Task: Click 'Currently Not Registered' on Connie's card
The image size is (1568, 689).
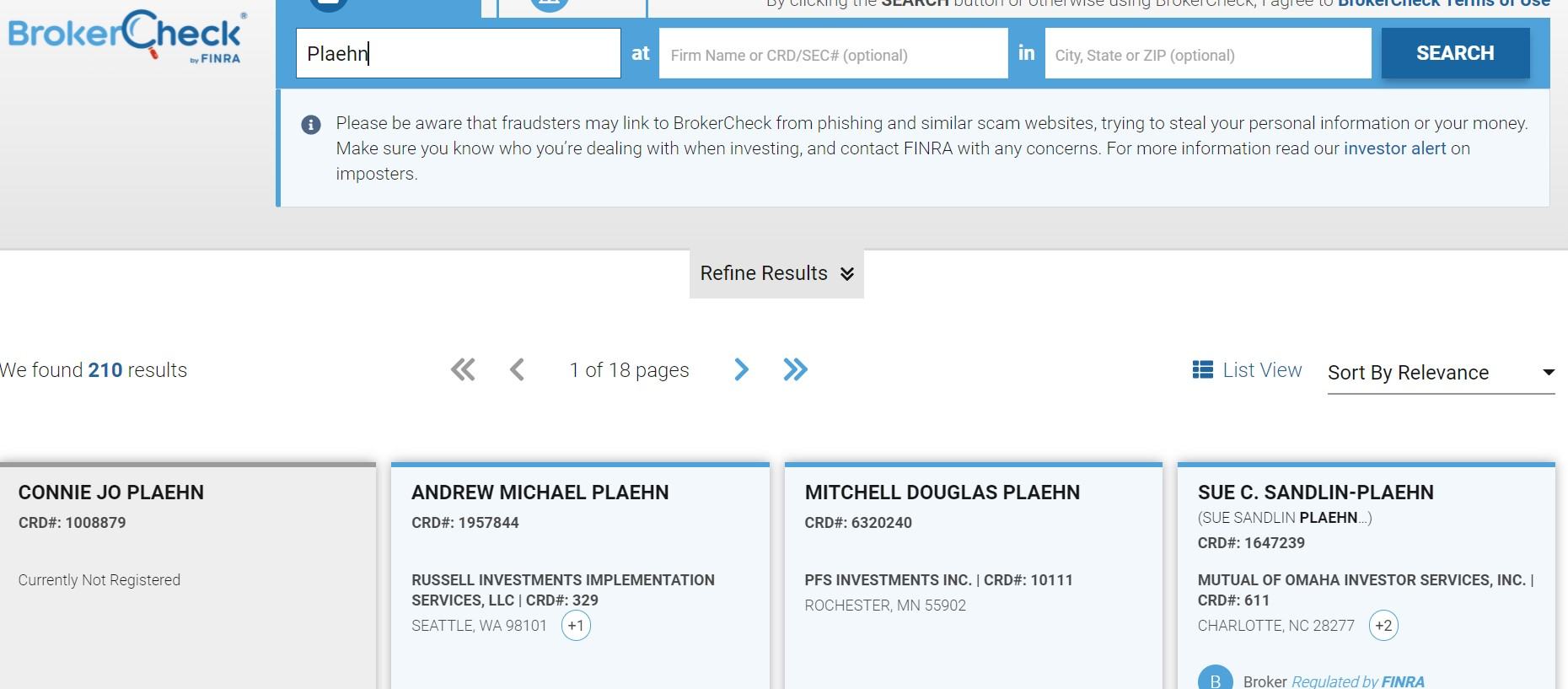Action: tap(99, 580)
